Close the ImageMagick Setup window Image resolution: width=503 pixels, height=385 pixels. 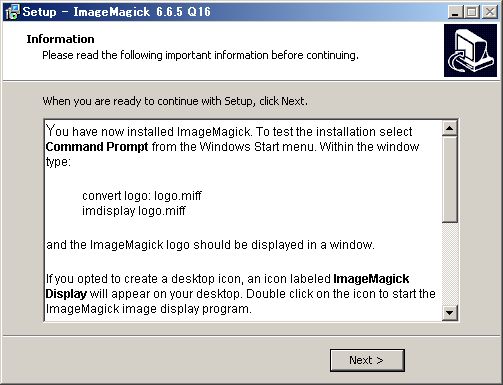(x=490, y=12)
